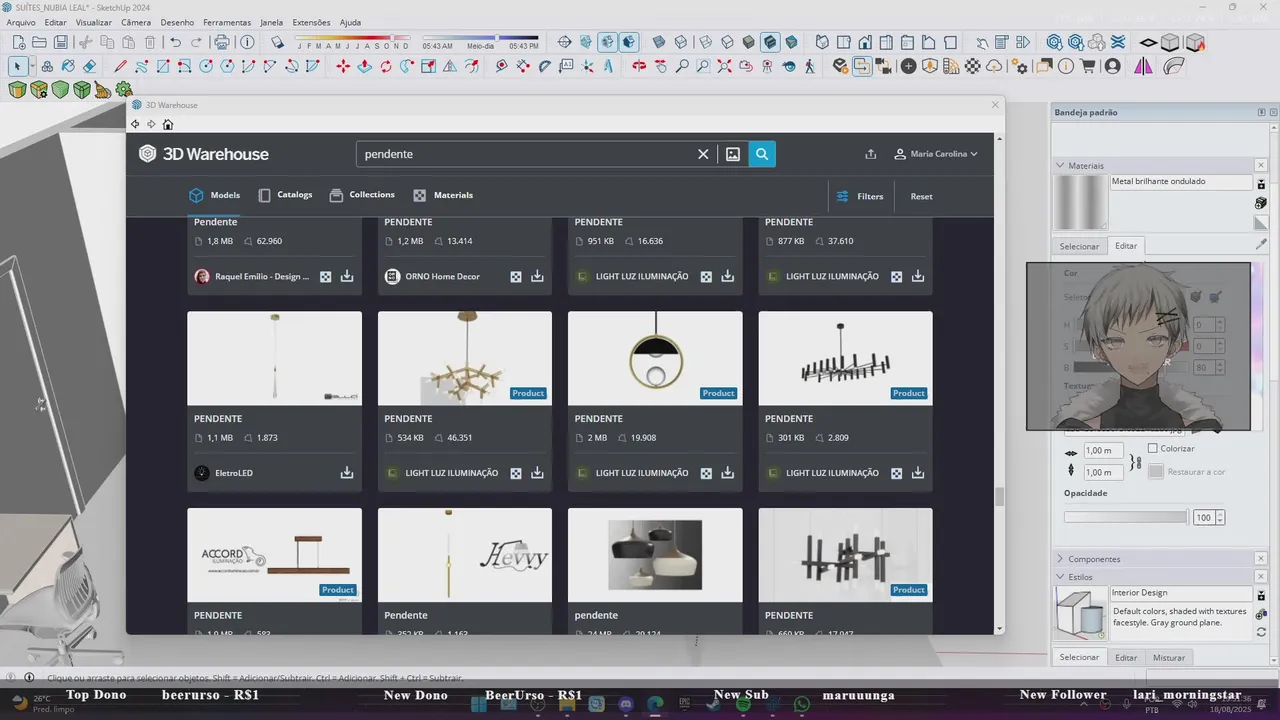Adjust the month shadow date slider
Screen dimensions: 1280x720
pos(353,40)
